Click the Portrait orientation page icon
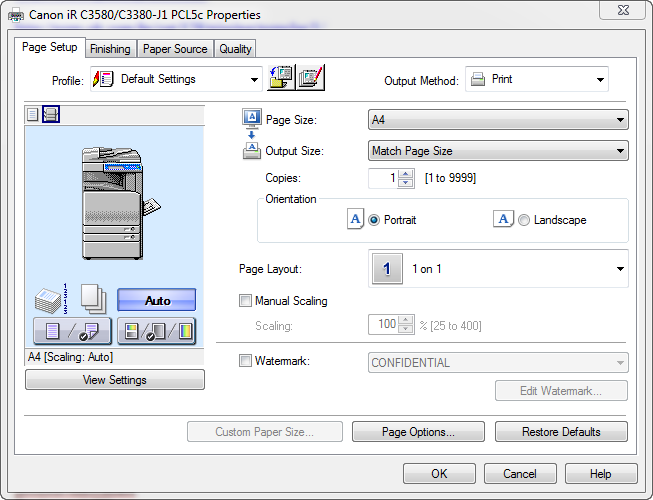653x500 pixels. click(x=355, y=219)
